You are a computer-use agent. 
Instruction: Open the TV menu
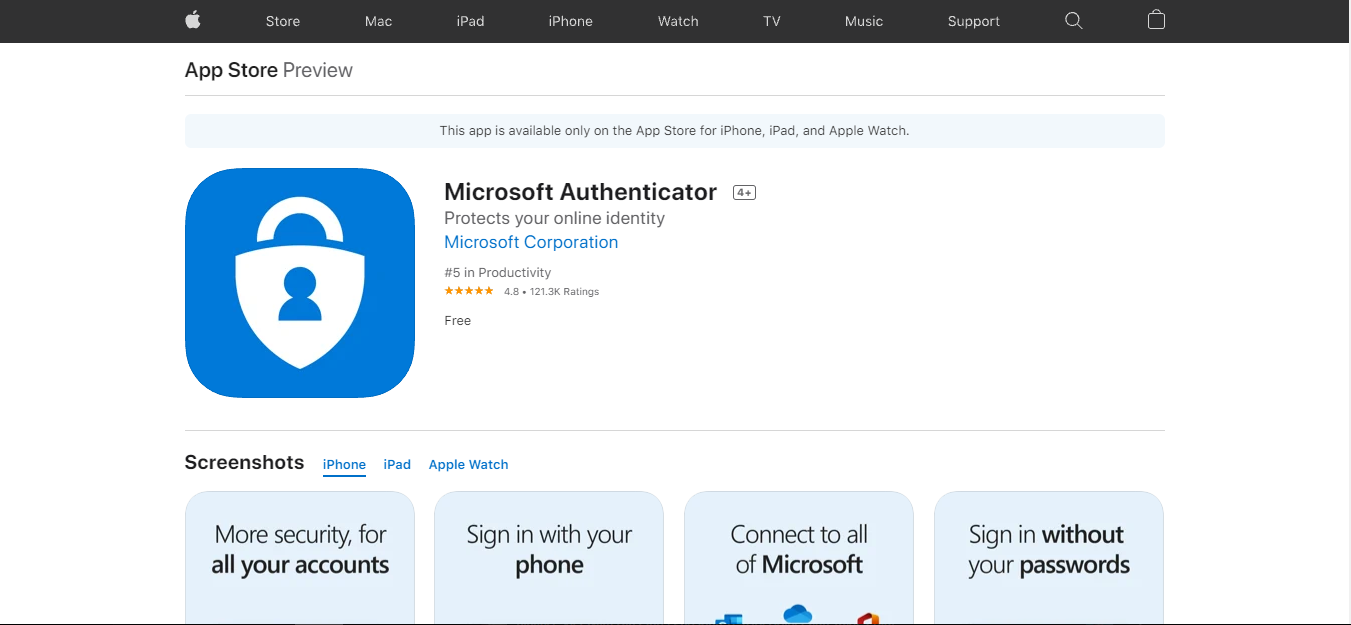point(771,21)
